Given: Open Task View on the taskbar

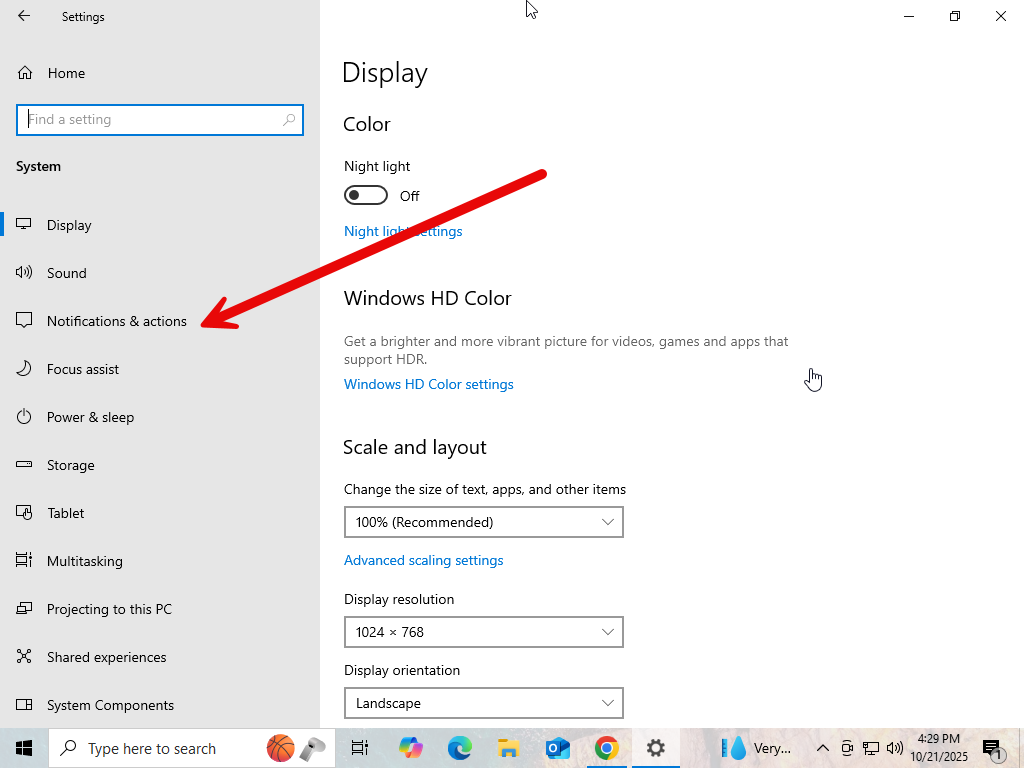Looking at the screenshot, I should click(360, 748).
